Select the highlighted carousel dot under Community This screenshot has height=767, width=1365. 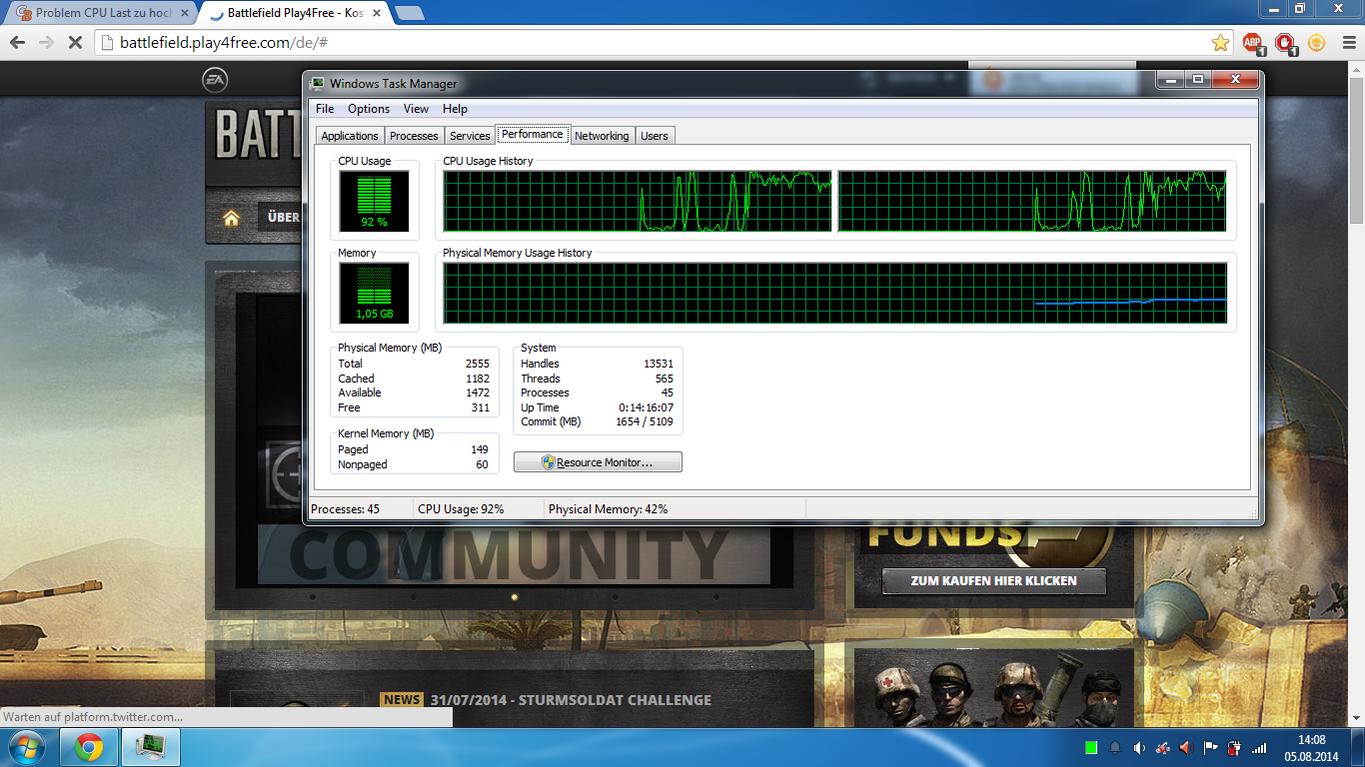[x=514, y=597]
